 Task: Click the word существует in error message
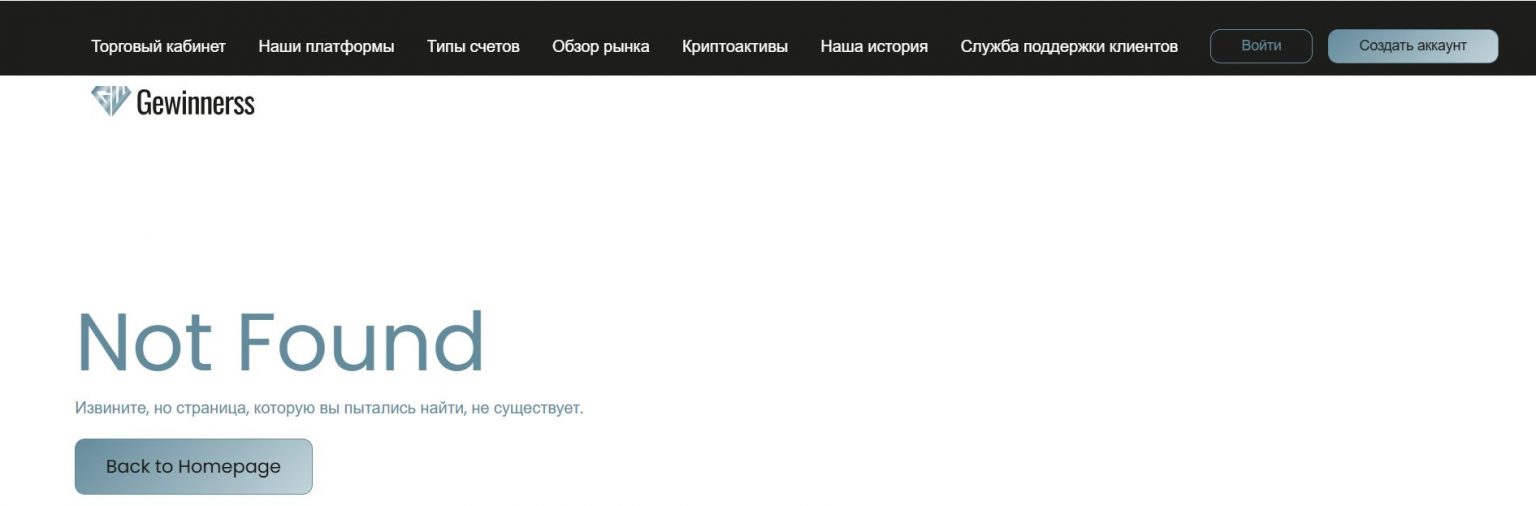pos(542,408)
